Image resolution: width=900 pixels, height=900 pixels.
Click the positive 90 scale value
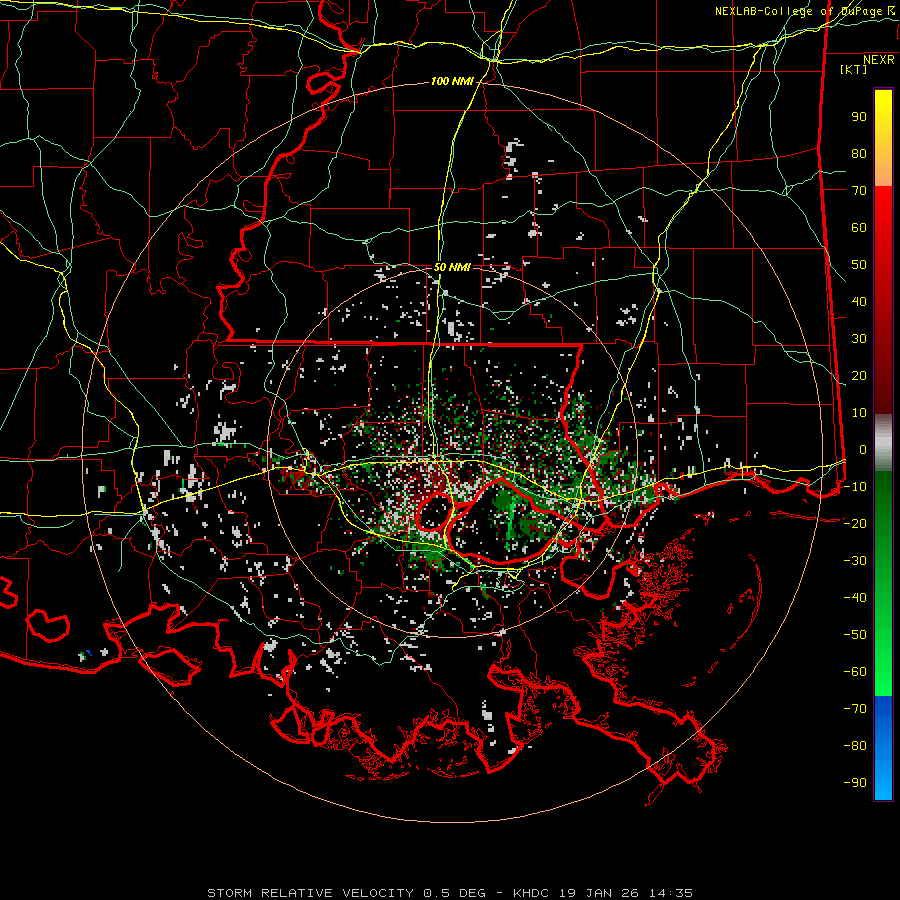click(x=859, y=117)
